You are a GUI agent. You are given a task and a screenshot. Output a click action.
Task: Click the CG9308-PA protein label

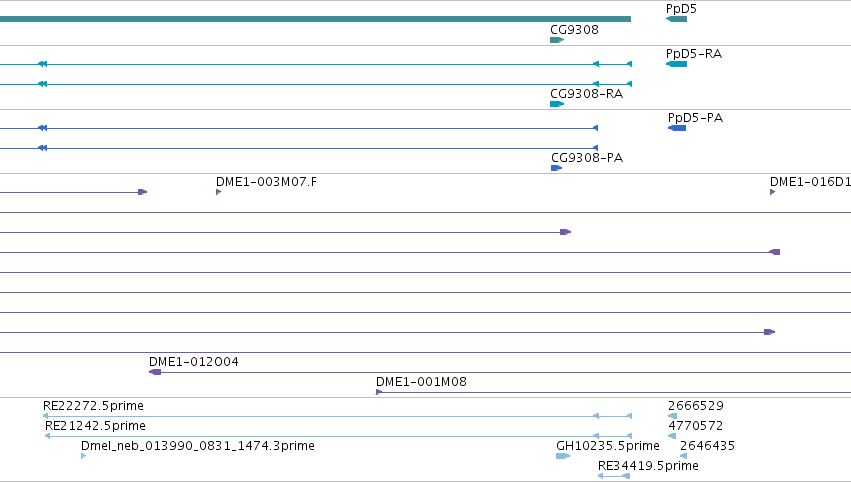587,158
